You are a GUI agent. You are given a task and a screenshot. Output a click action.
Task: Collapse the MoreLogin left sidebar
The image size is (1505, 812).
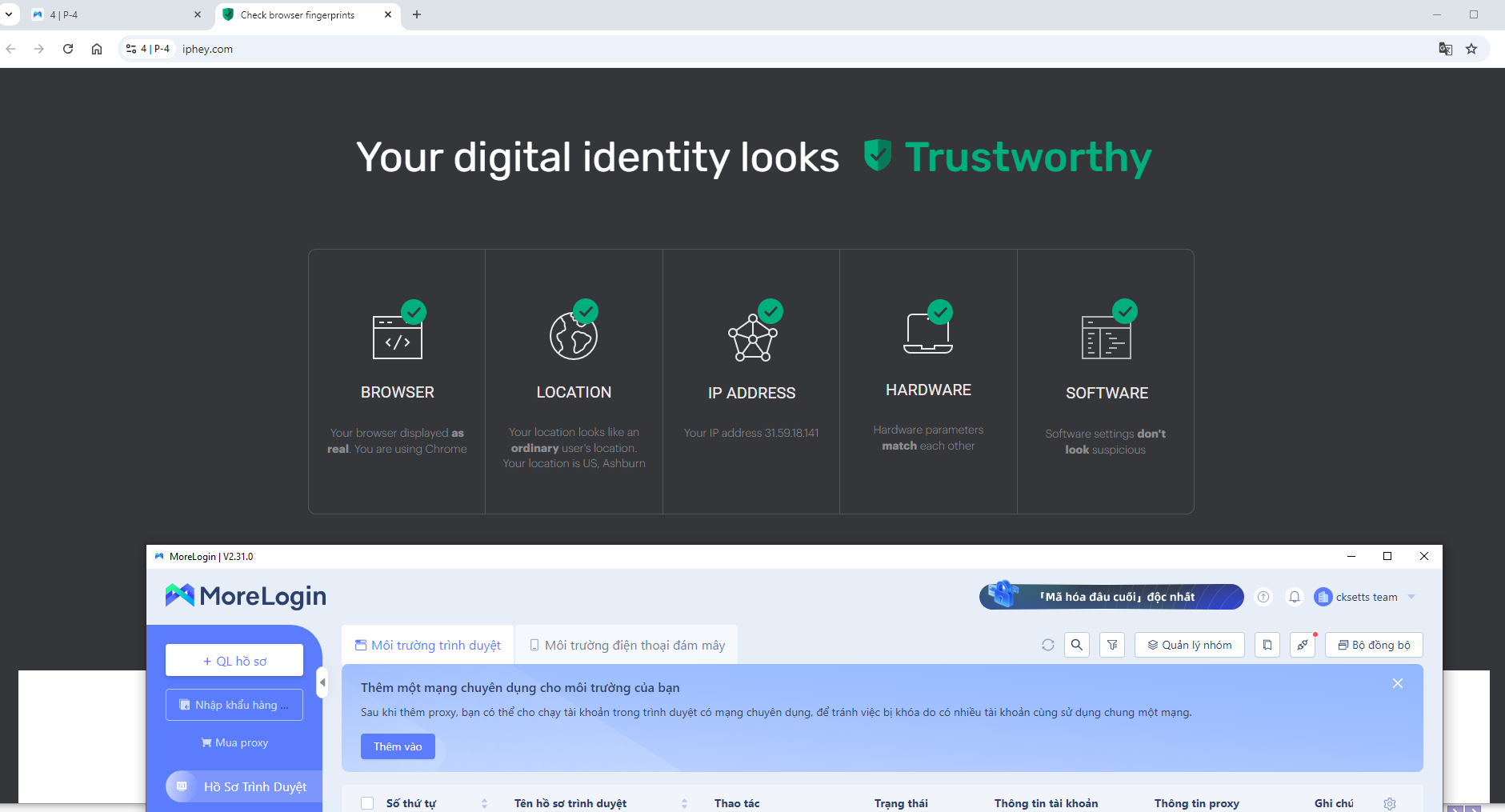[322, 682]
